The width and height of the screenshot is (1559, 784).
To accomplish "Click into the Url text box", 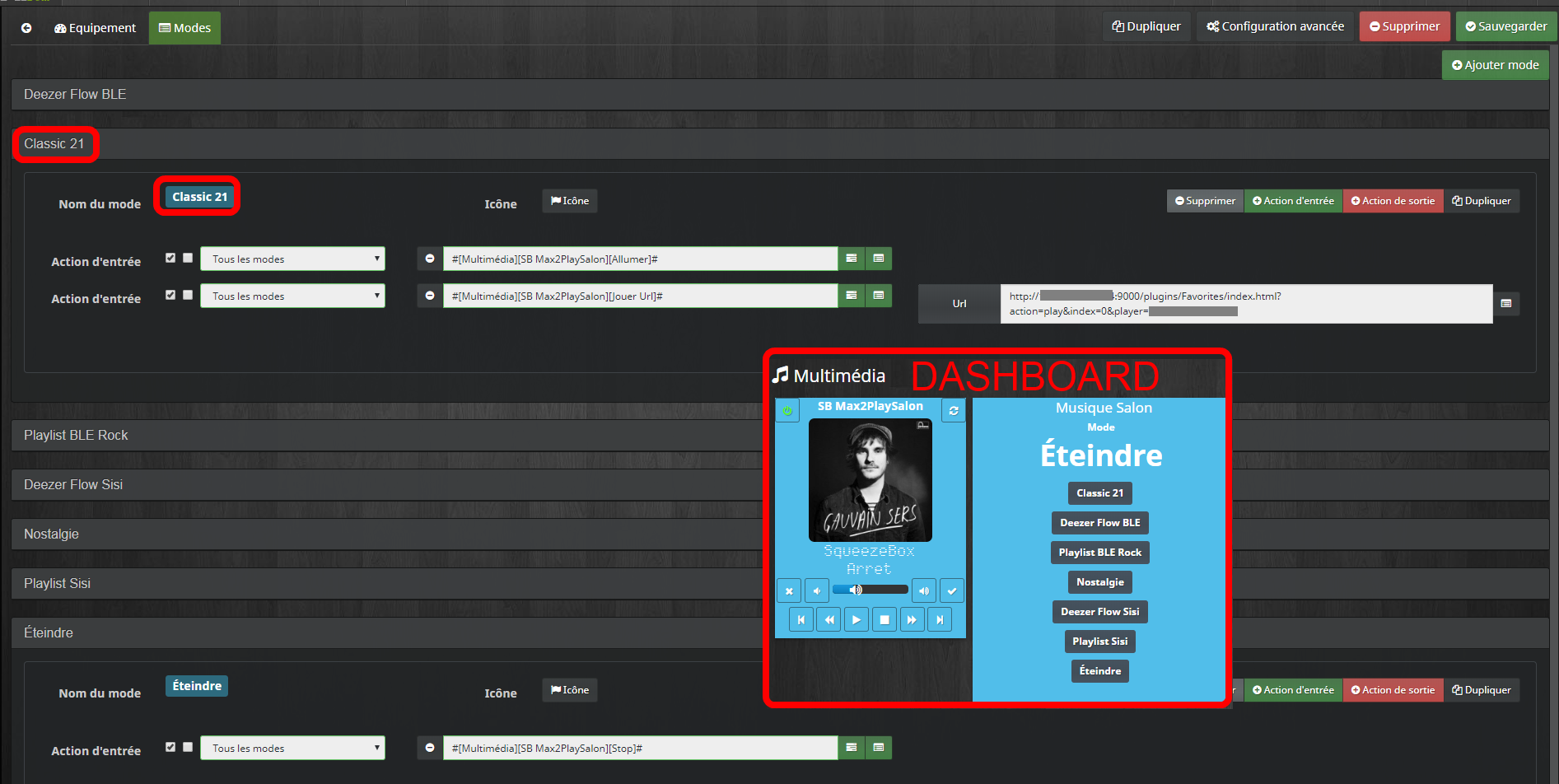I will pyautogui.click(x=1246, y=304).
